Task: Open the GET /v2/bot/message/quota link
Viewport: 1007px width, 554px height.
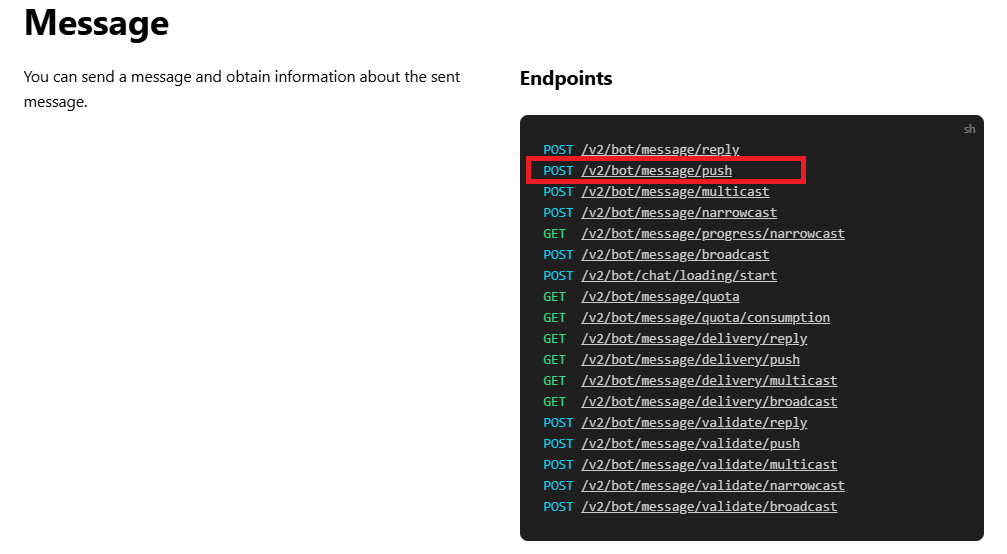Action: tap(660, 297)
